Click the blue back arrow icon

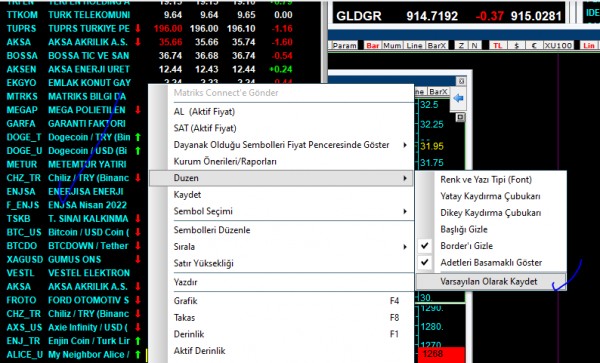[x=458, y=98]
